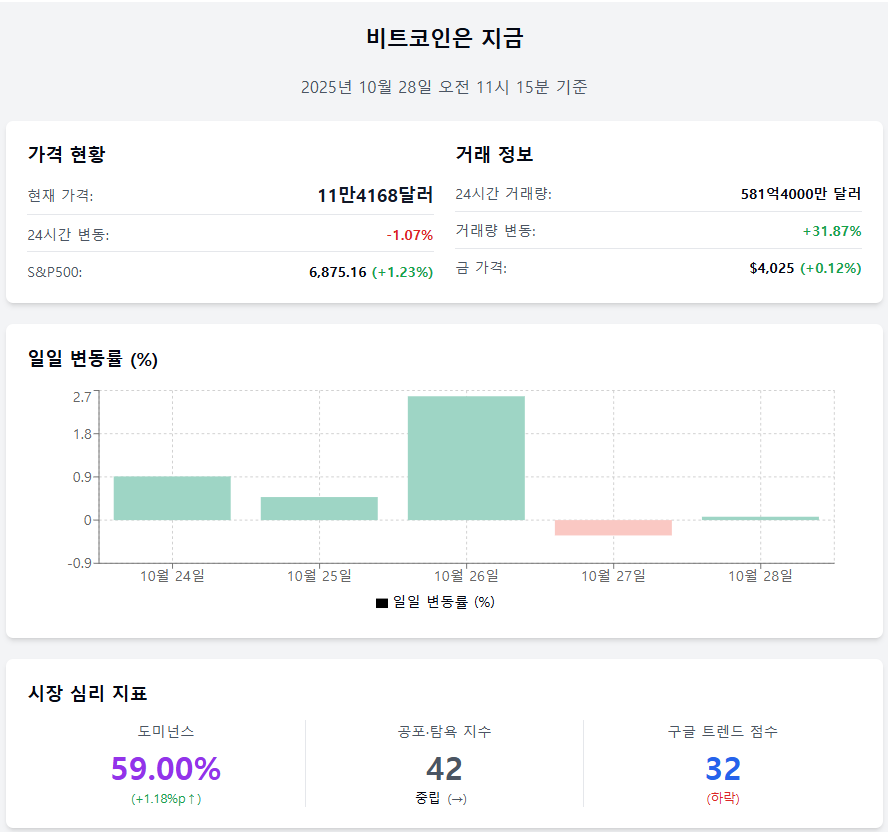Click the green +31.87% volume change
This screenshot has width=888, height=832.
pos(831,231)
